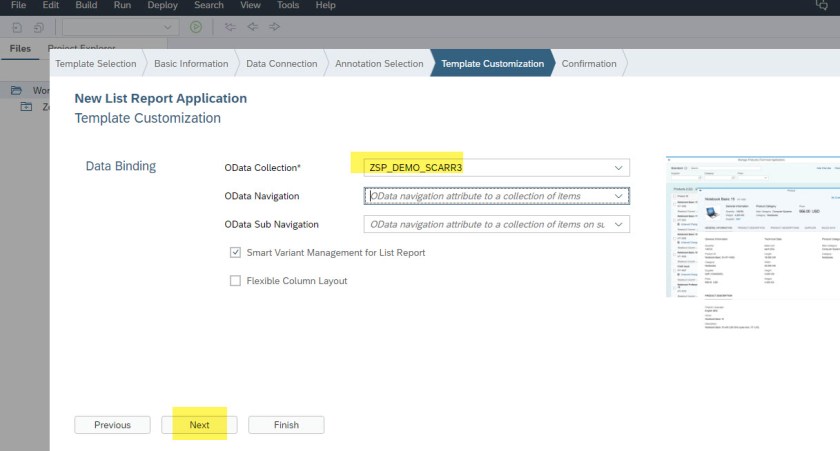The image size is (840, 451).
Task: Open the Deploy menu
Action: 161,6
